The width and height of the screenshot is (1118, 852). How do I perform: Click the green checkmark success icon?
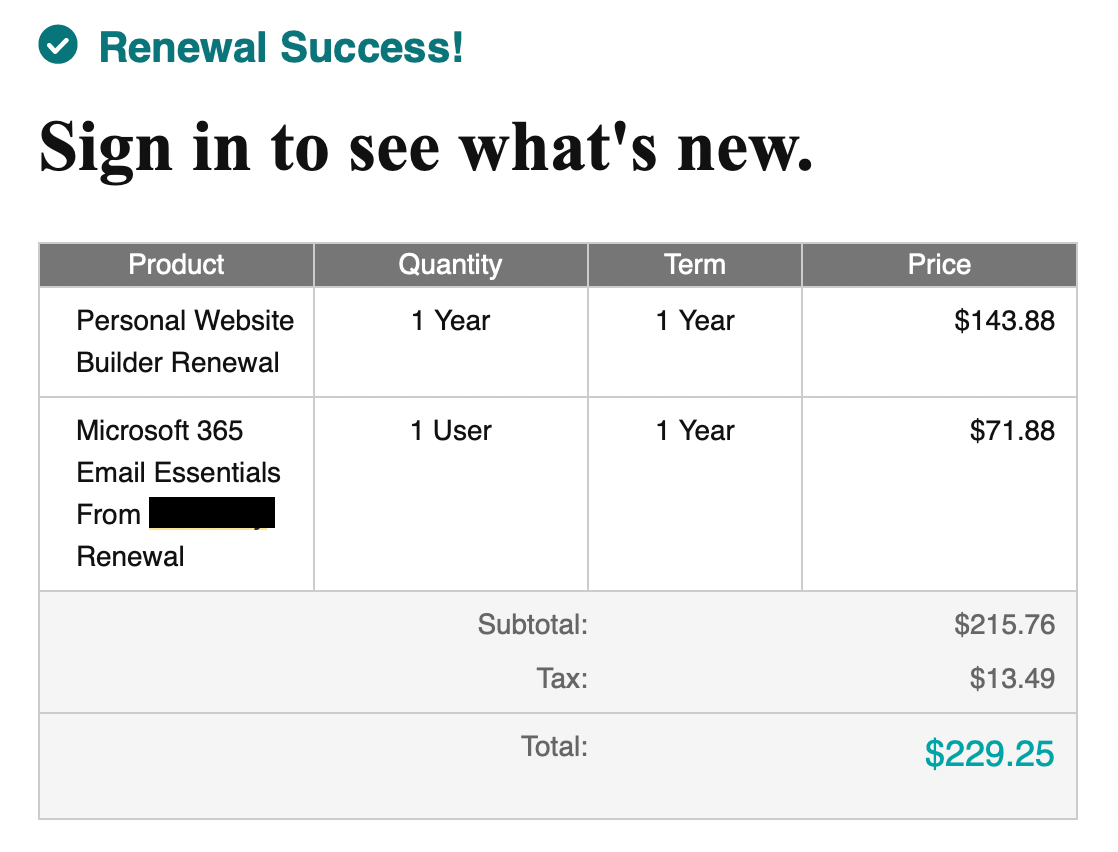click(57, 45)
